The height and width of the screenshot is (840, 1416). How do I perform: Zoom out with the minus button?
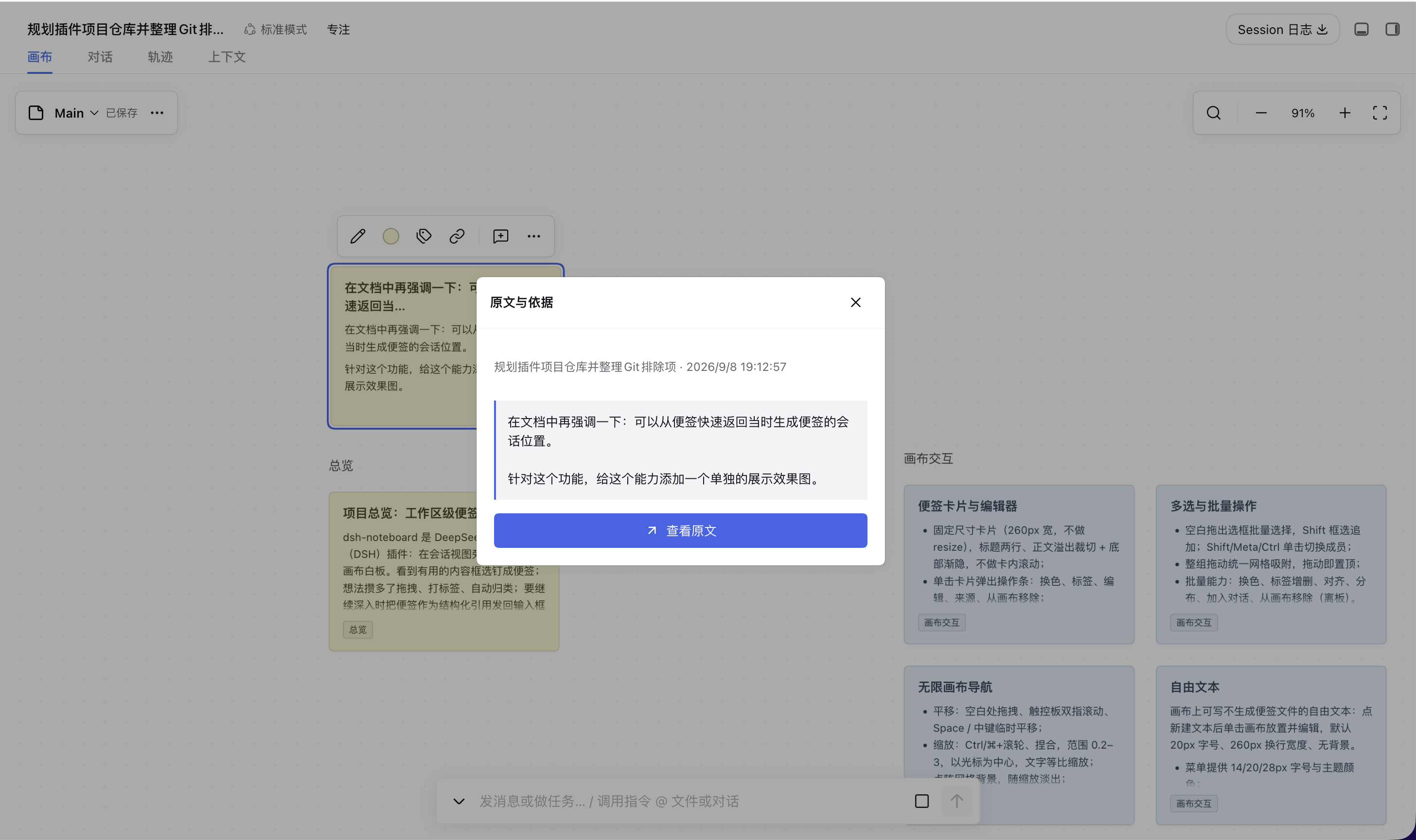(1261, 113)
